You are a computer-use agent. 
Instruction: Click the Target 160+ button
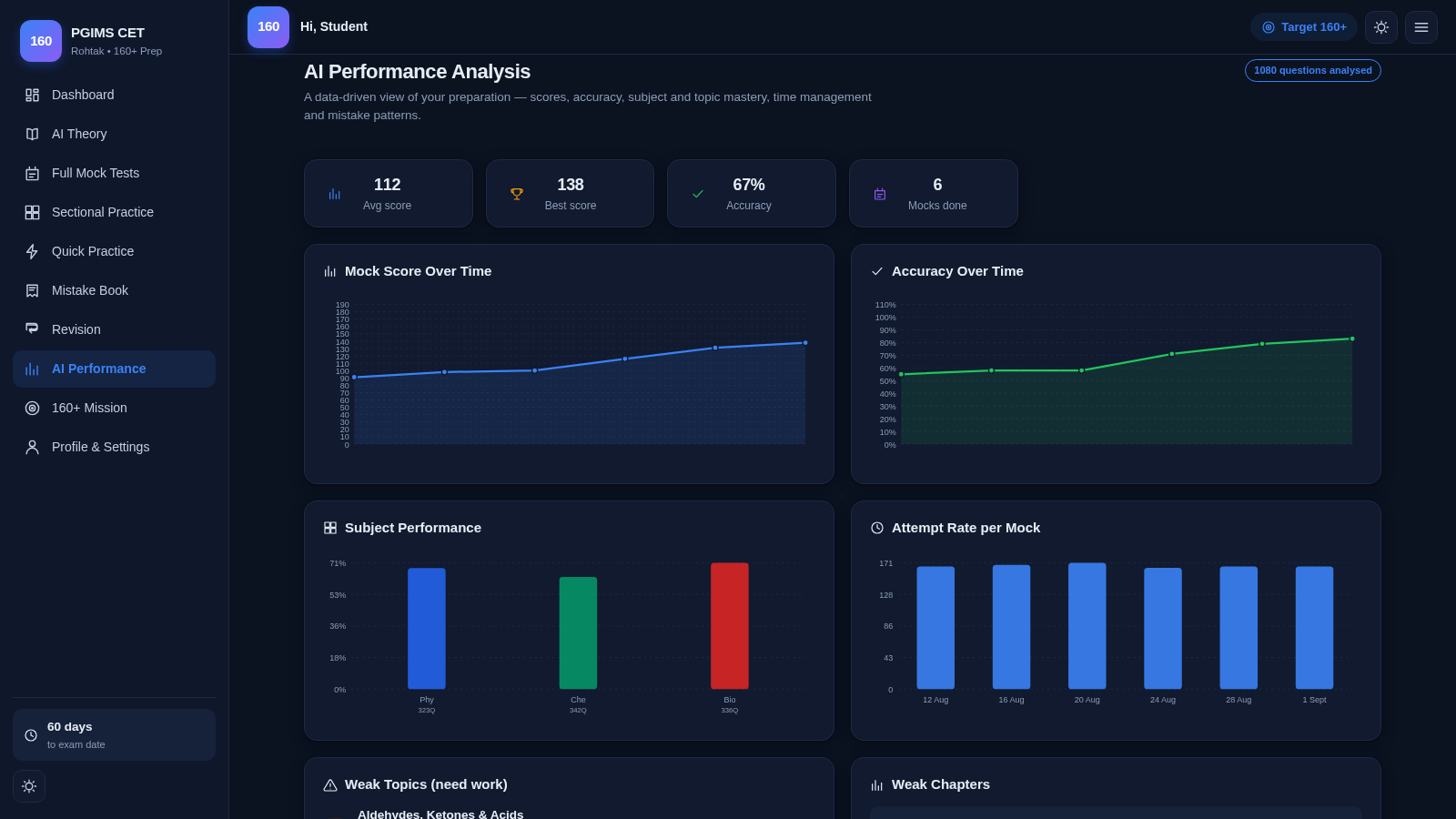pyautogui.click(x=1304, y=27)
